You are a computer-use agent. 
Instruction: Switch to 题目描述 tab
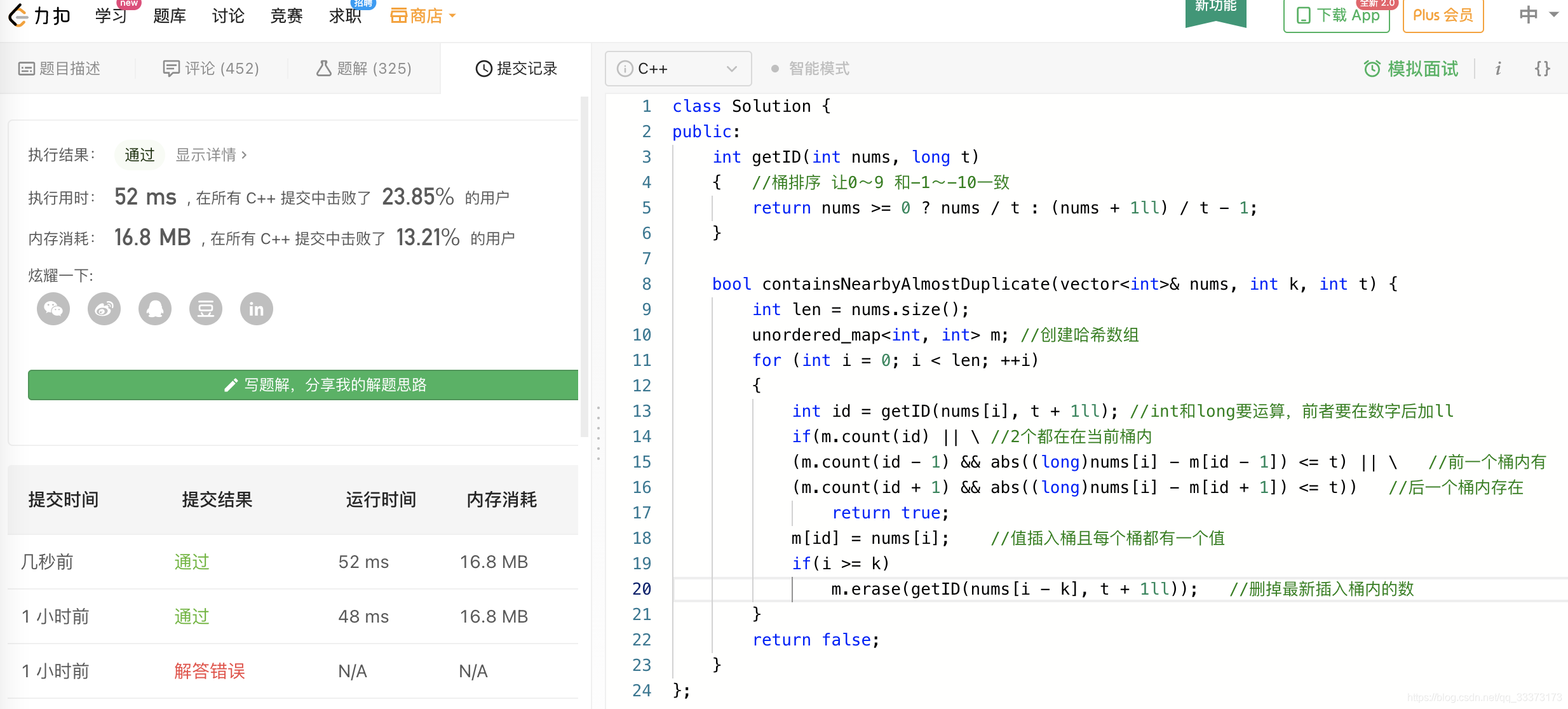coord(60,69)
